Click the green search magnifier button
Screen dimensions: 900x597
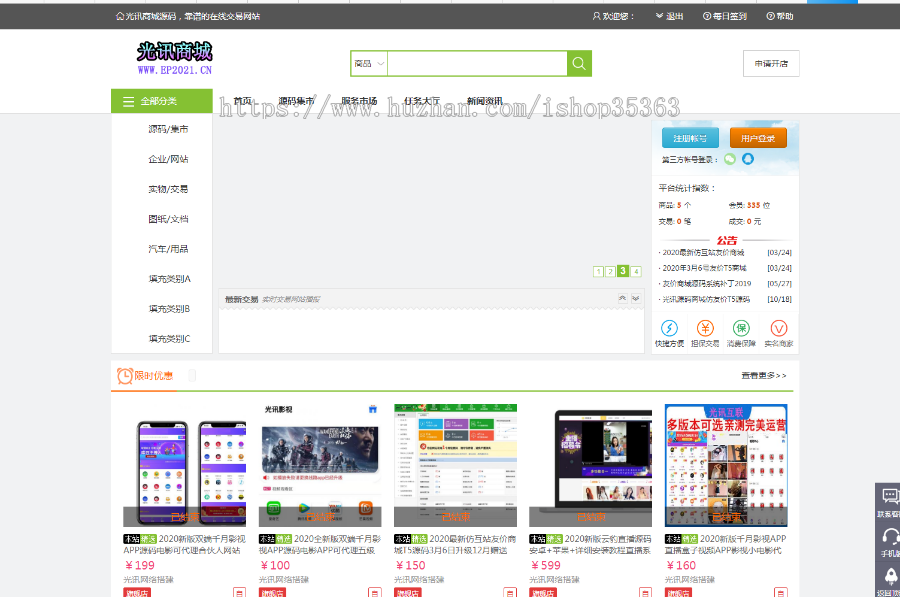tap(579, 64)
